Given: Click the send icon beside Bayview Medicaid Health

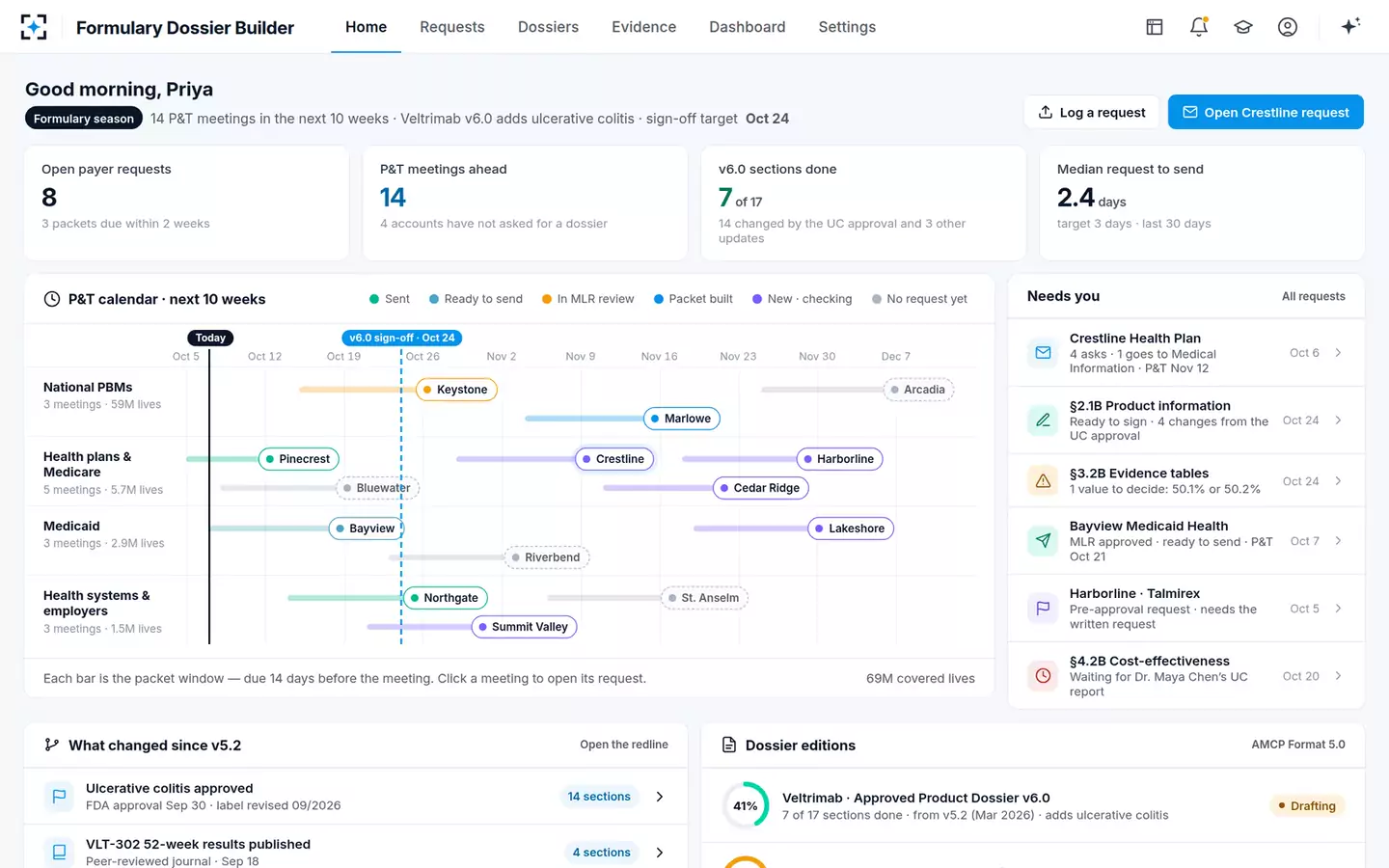Looking at the screenshot, I should coord(1043,541).
